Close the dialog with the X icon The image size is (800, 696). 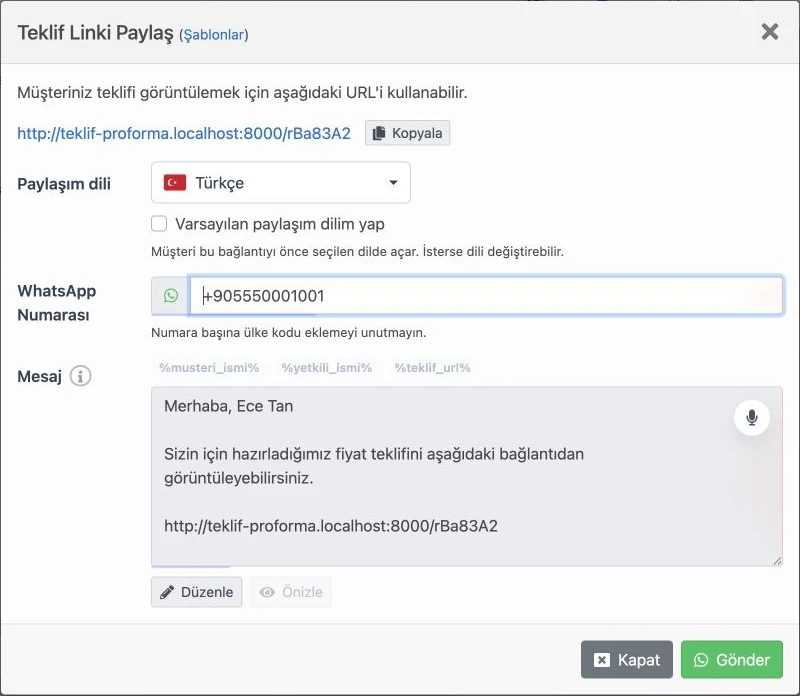[769, 32]
